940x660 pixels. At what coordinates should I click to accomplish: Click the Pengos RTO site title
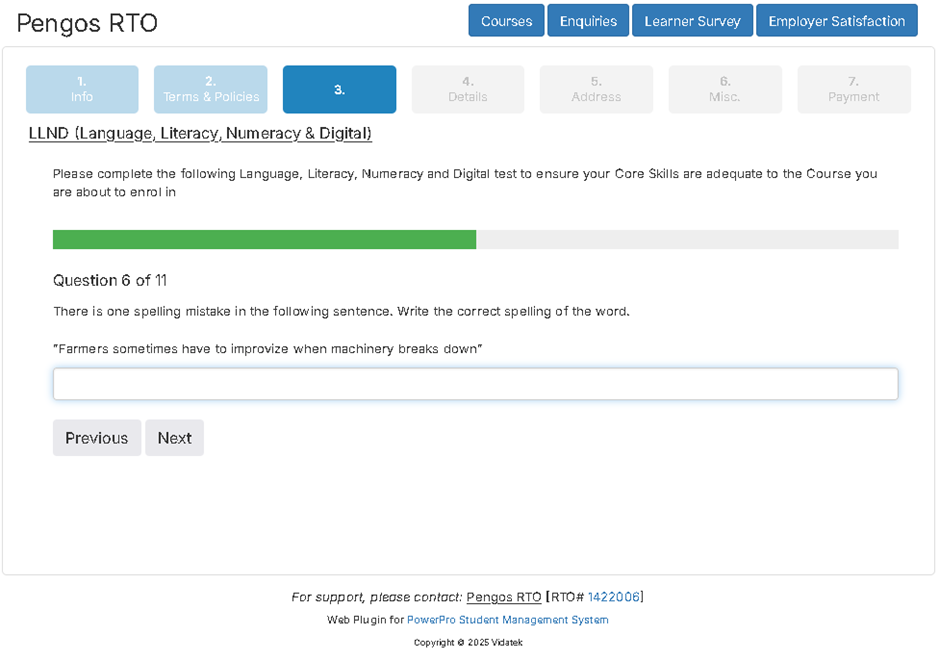coord(87,23)
